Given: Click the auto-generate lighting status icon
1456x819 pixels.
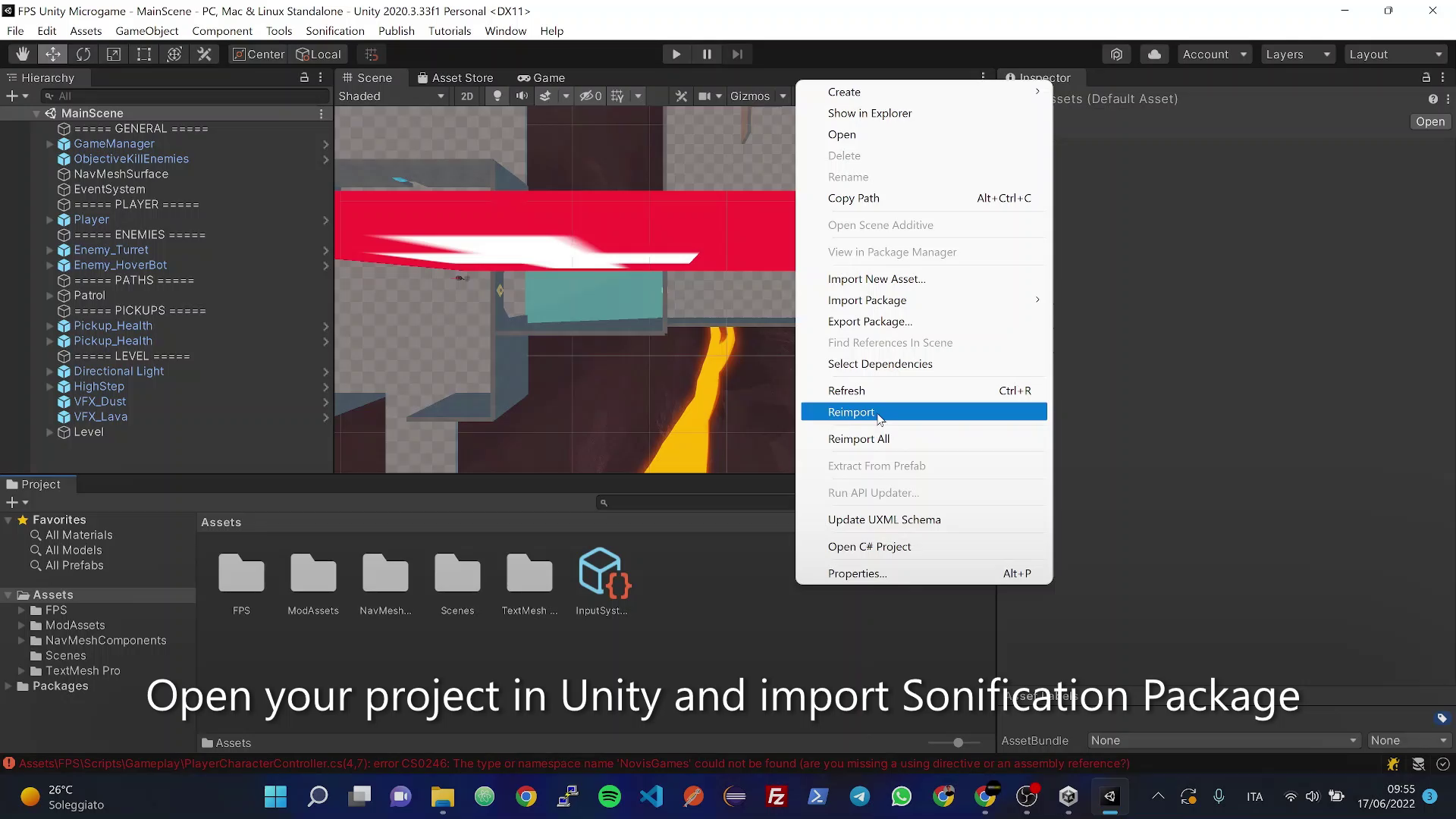Looking at the screenshot, I should (1393, 764).
